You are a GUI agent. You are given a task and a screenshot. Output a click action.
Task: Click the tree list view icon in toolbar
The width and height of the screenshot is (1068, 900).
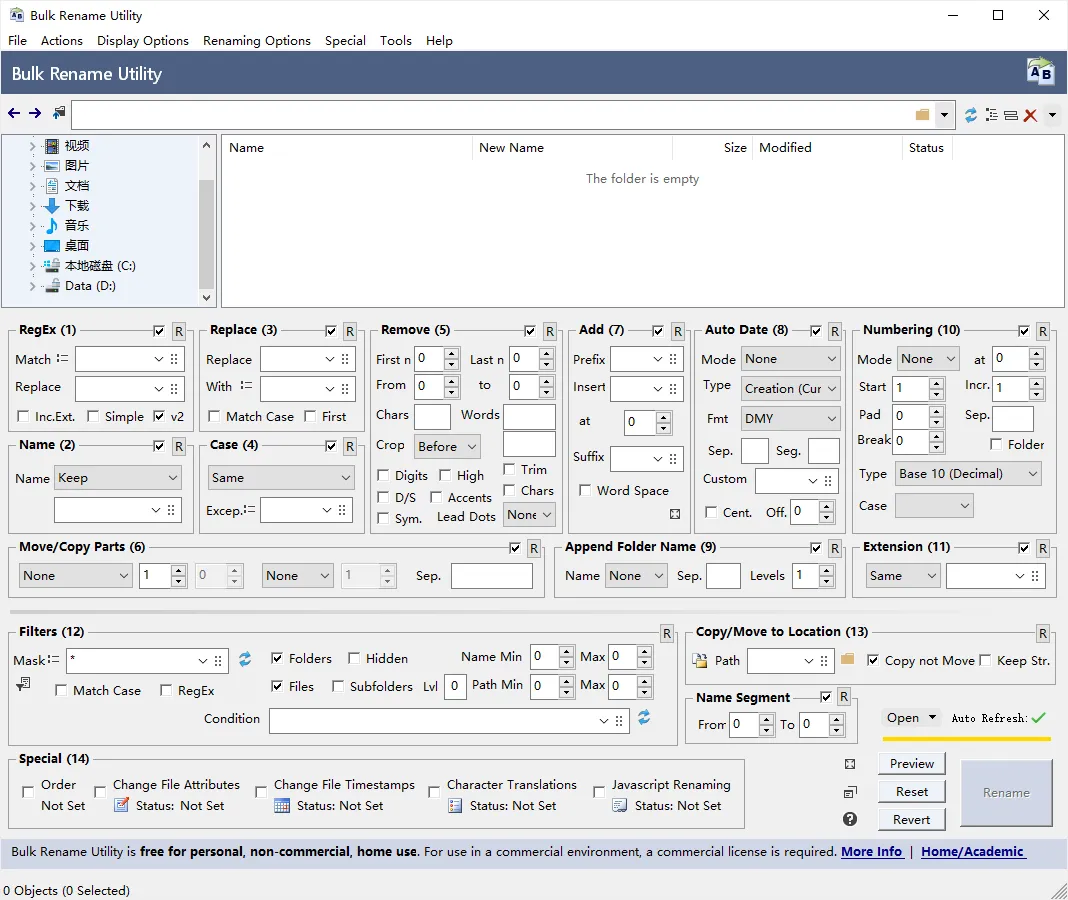pos(992,114)
